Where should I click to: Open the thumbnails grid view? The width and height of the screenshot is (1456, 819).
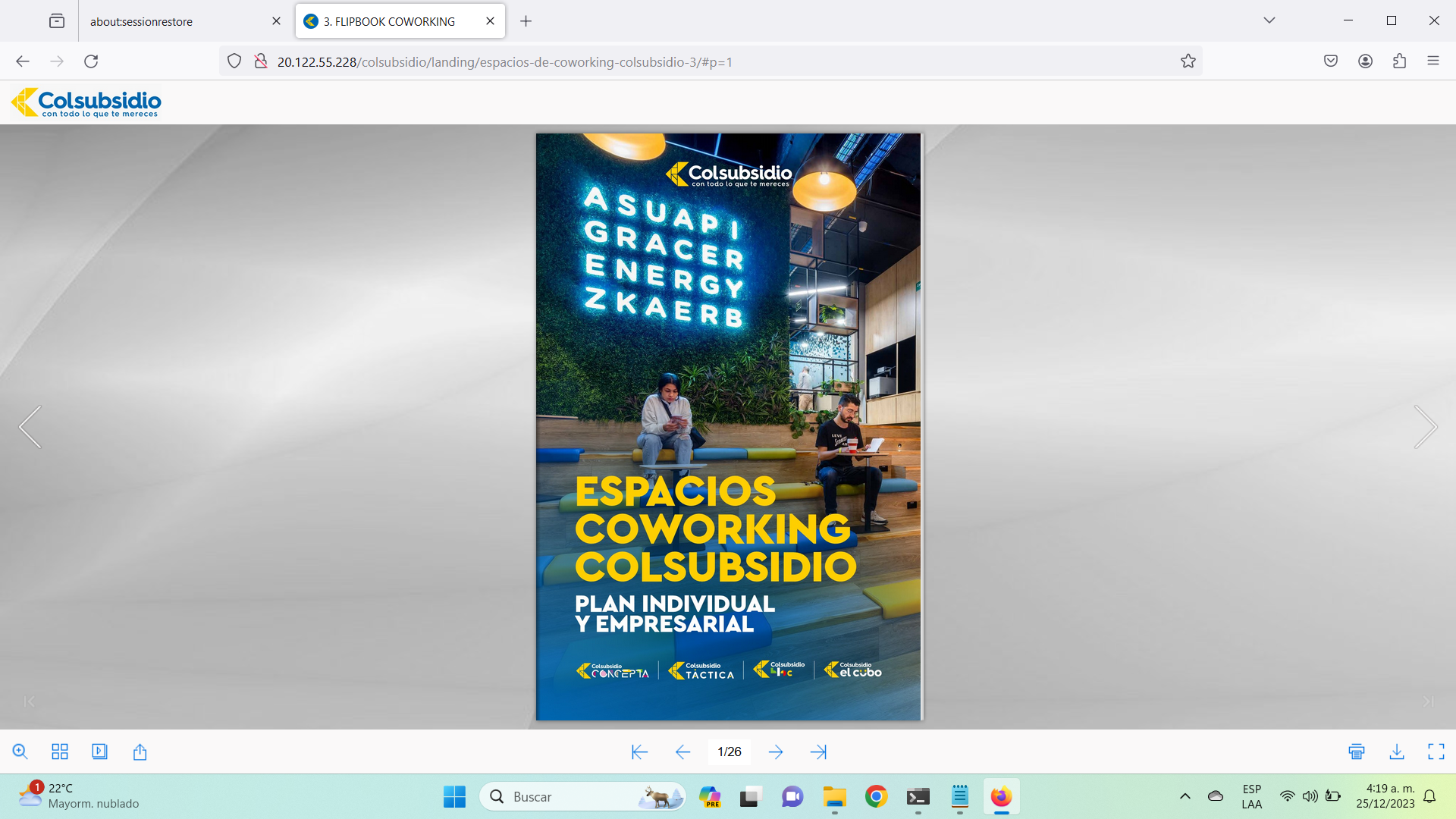point(60,752)
